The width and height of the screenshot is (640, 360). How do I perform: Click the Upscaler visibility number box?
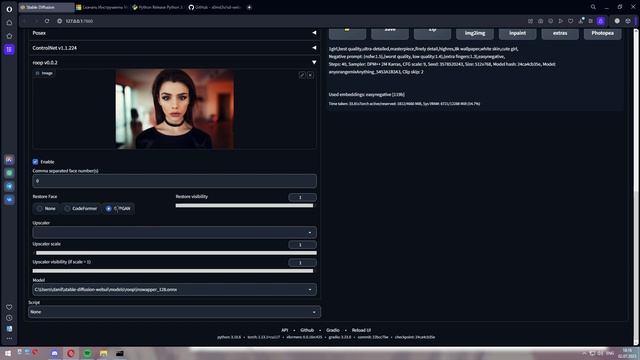point(302,263)
